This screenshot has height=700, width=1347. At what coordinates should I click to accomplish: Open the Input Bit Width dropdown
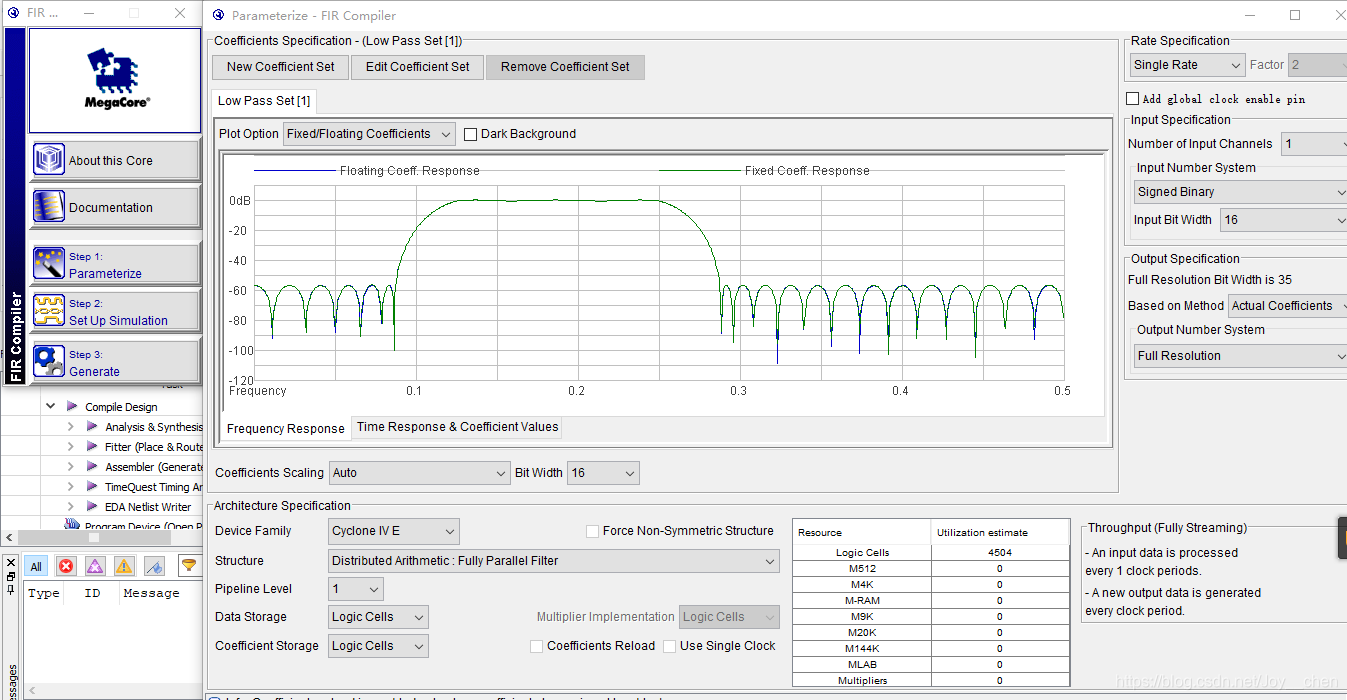click(x=1283, y=220)
